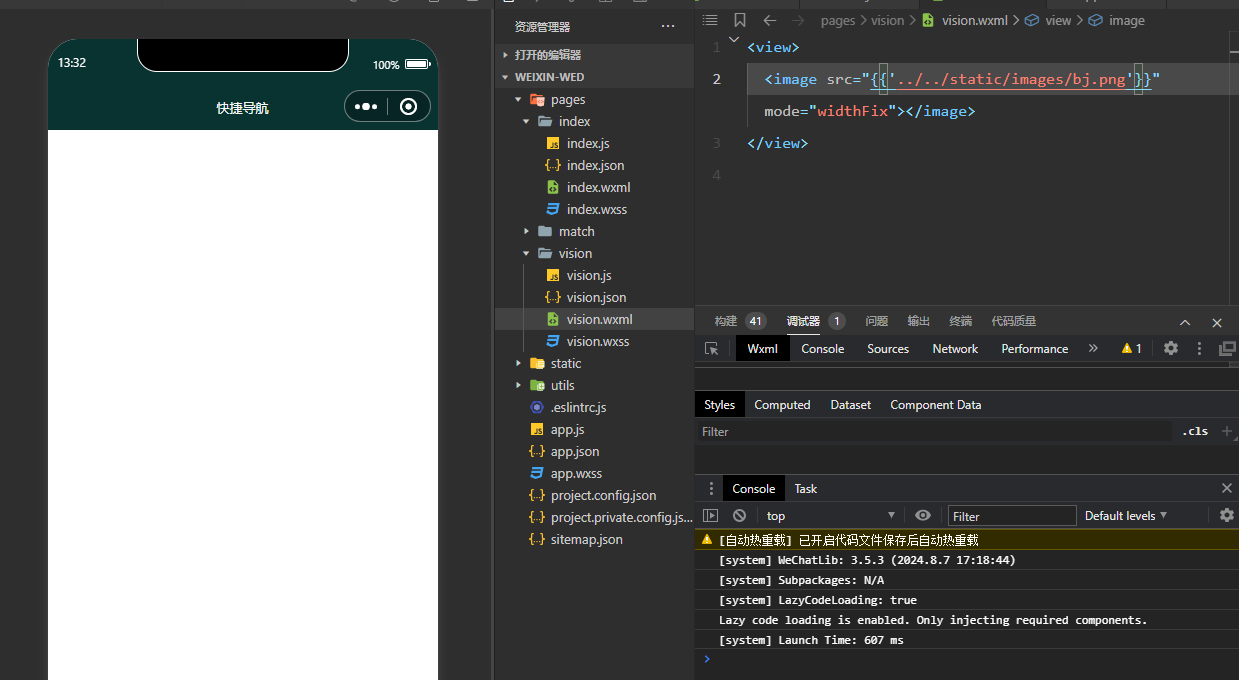Screen dimensions: 1239x680
Task: Open the Network devtools tab
Action: tap(955, 349)
